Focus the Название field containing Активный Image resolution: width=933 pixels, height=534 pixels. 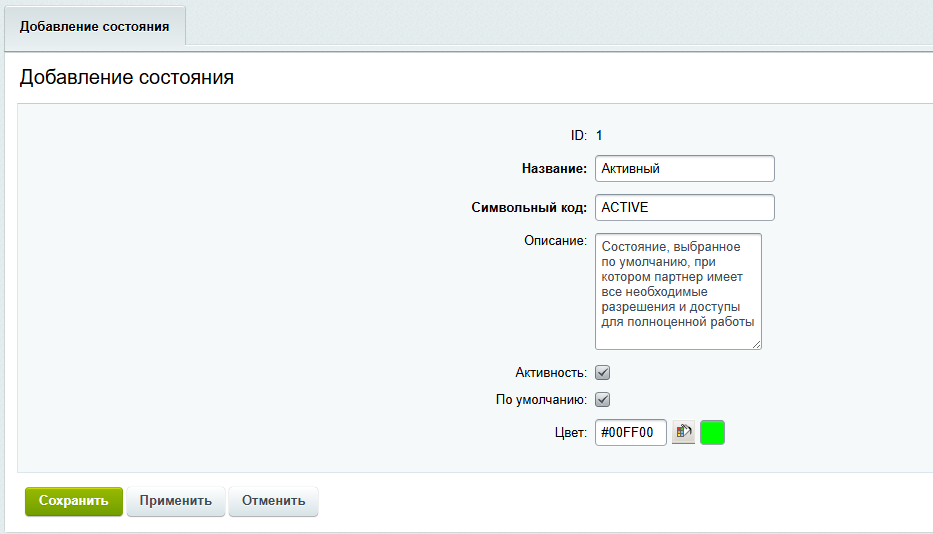(x=684, y=169)
